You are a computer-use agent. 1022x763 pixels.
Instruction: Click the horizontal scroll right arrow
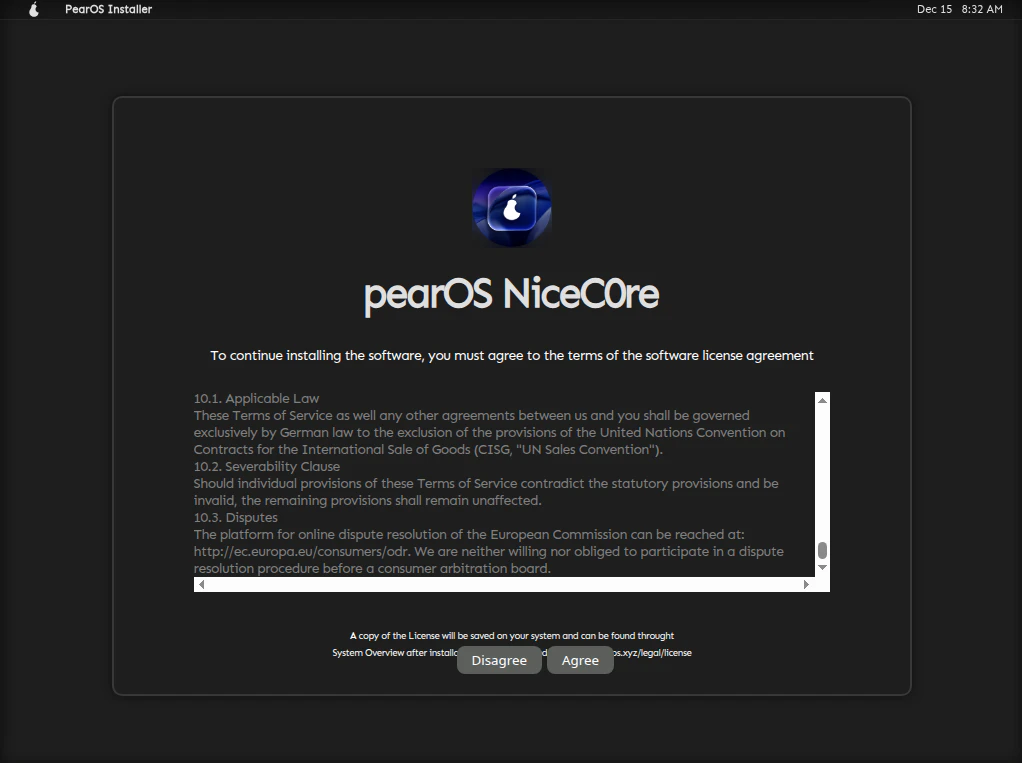(x=806, y=584)
